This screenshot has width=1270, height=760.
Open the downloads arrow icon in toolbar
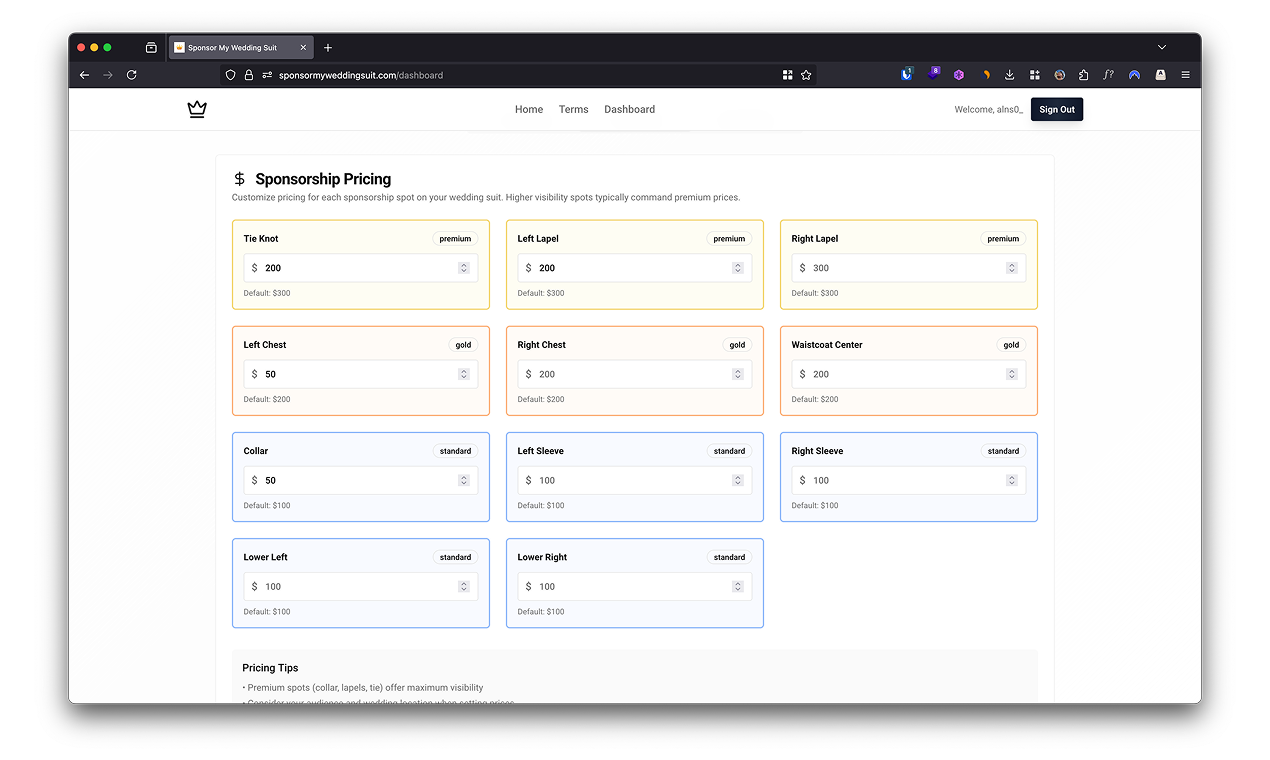coord(1010,75)
